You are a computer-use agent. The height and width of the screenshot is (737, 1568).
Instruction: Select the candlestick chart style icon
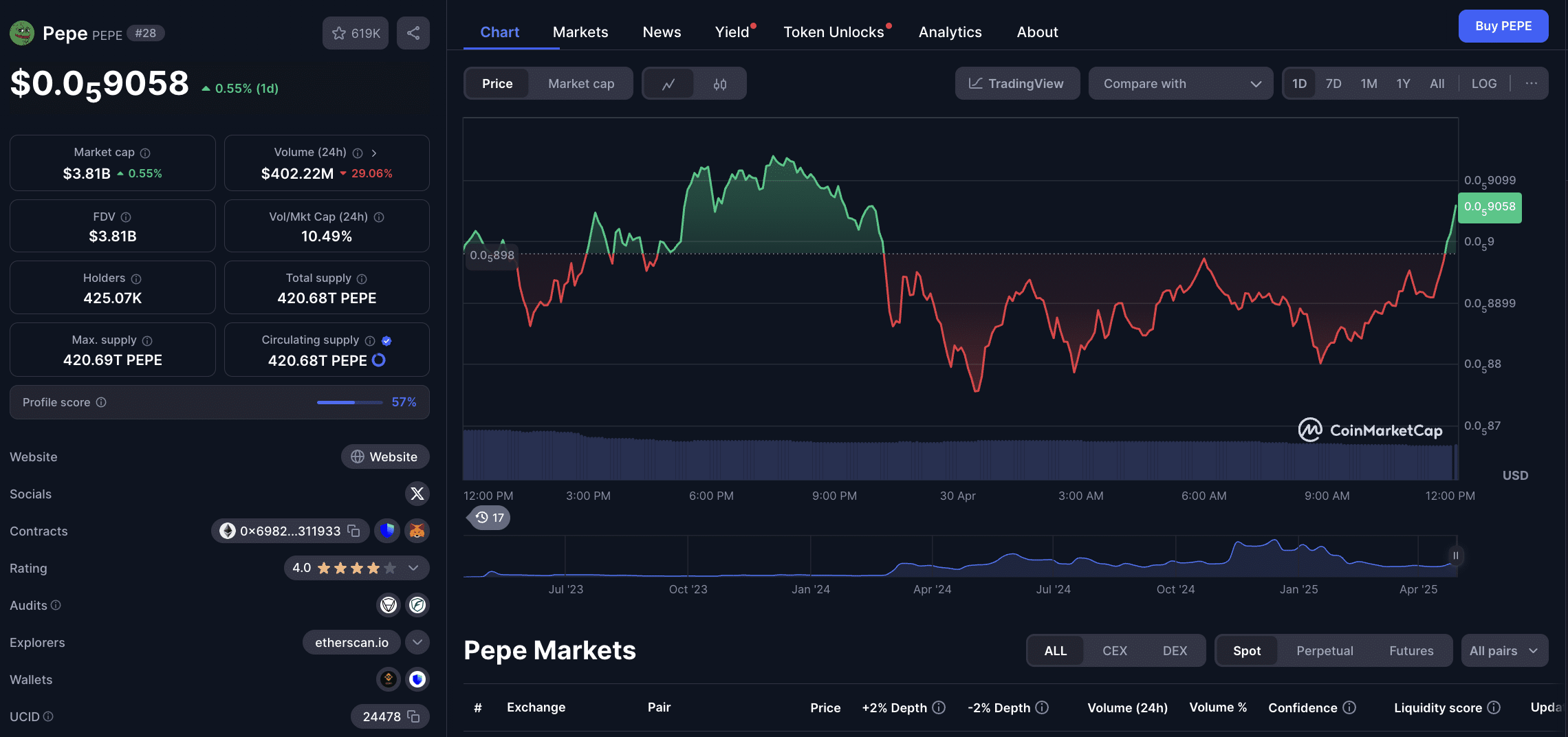point(720,84)
